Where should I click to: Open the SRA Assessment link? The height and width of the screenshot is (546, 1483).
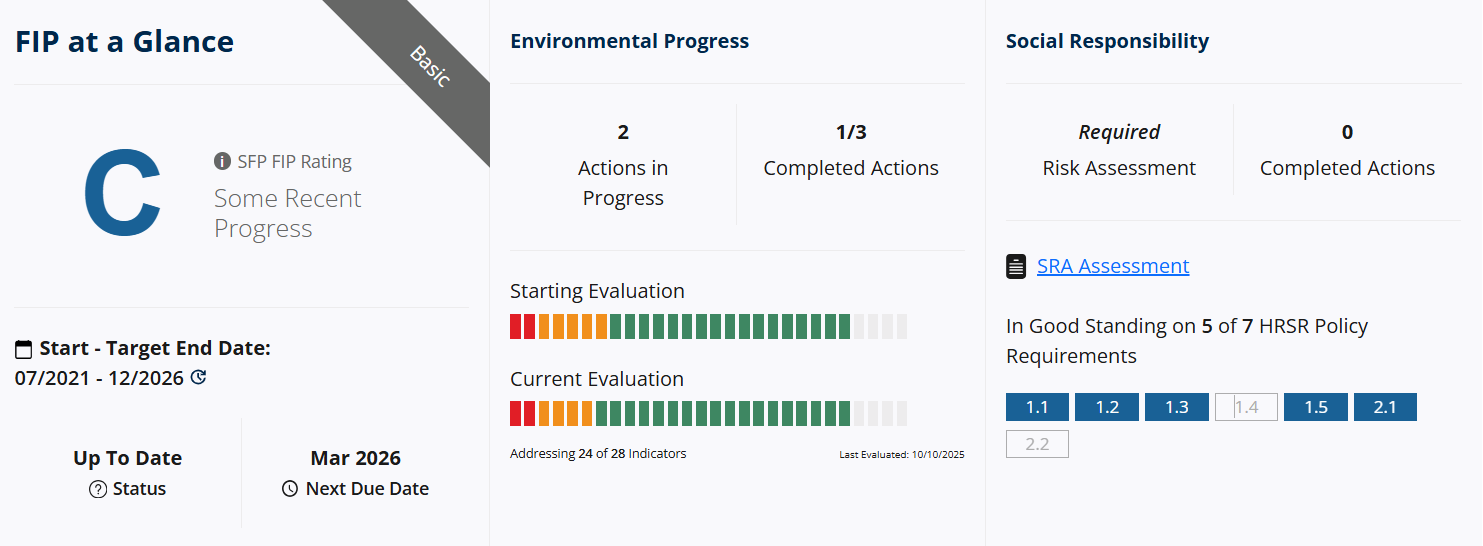pyautogui.click(x=1113, y=266)
